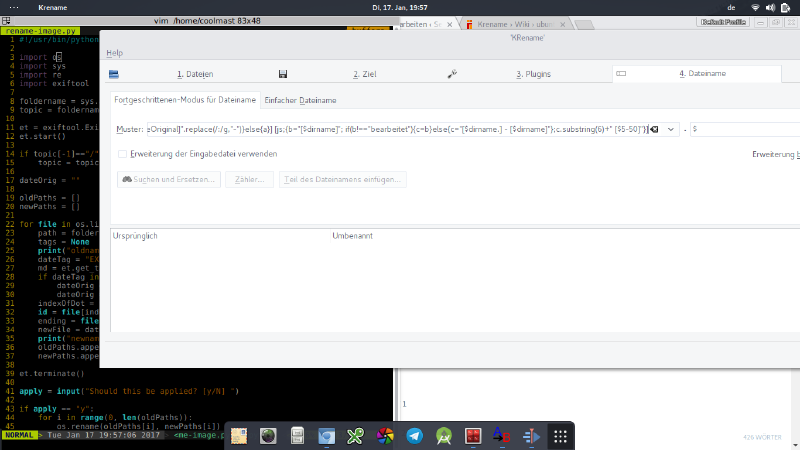The width and height of the screenshot is (800, 450).
Task: Click the Suchen und Ersetzen button
Action: (x=169, y=180)
